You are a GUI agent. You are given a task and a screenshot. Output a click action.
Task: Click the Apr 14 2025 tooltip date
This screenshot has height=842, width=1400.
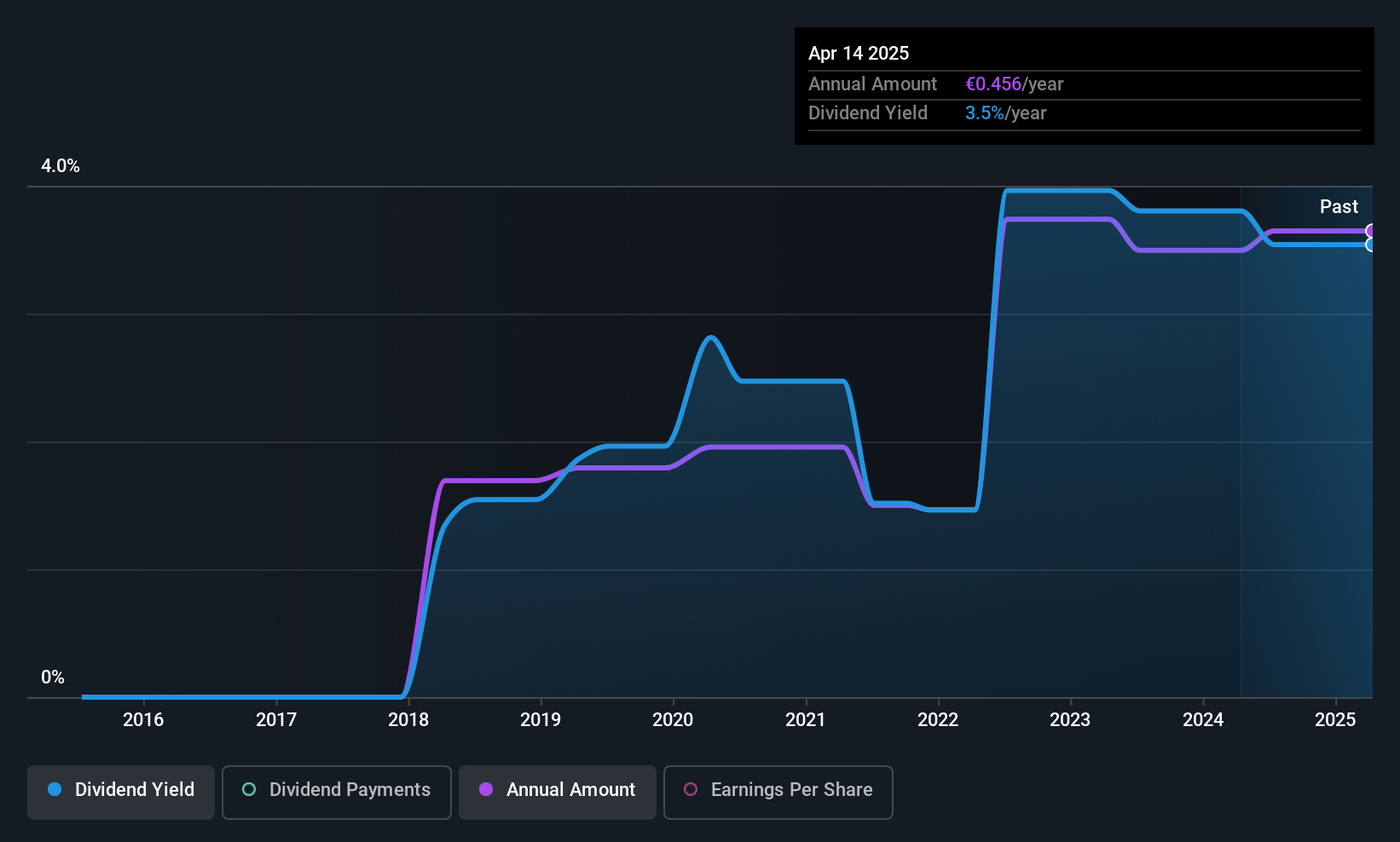click(x=859, y=53)
